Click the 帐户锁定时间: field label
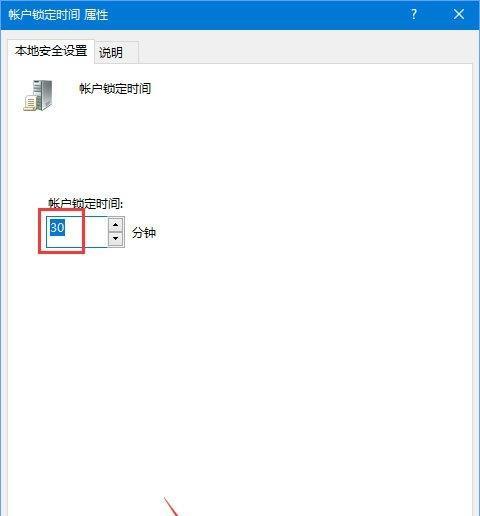 click(86, 203)
